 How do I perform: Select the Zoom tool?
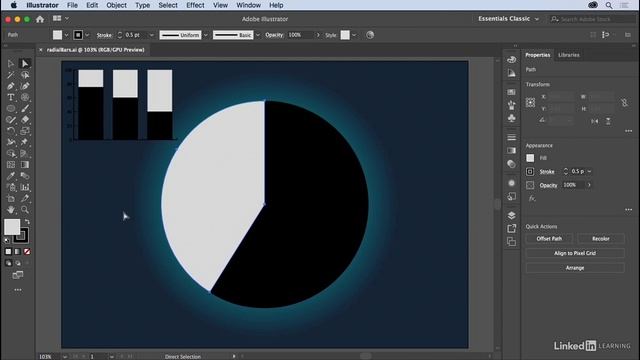(24, 210)
